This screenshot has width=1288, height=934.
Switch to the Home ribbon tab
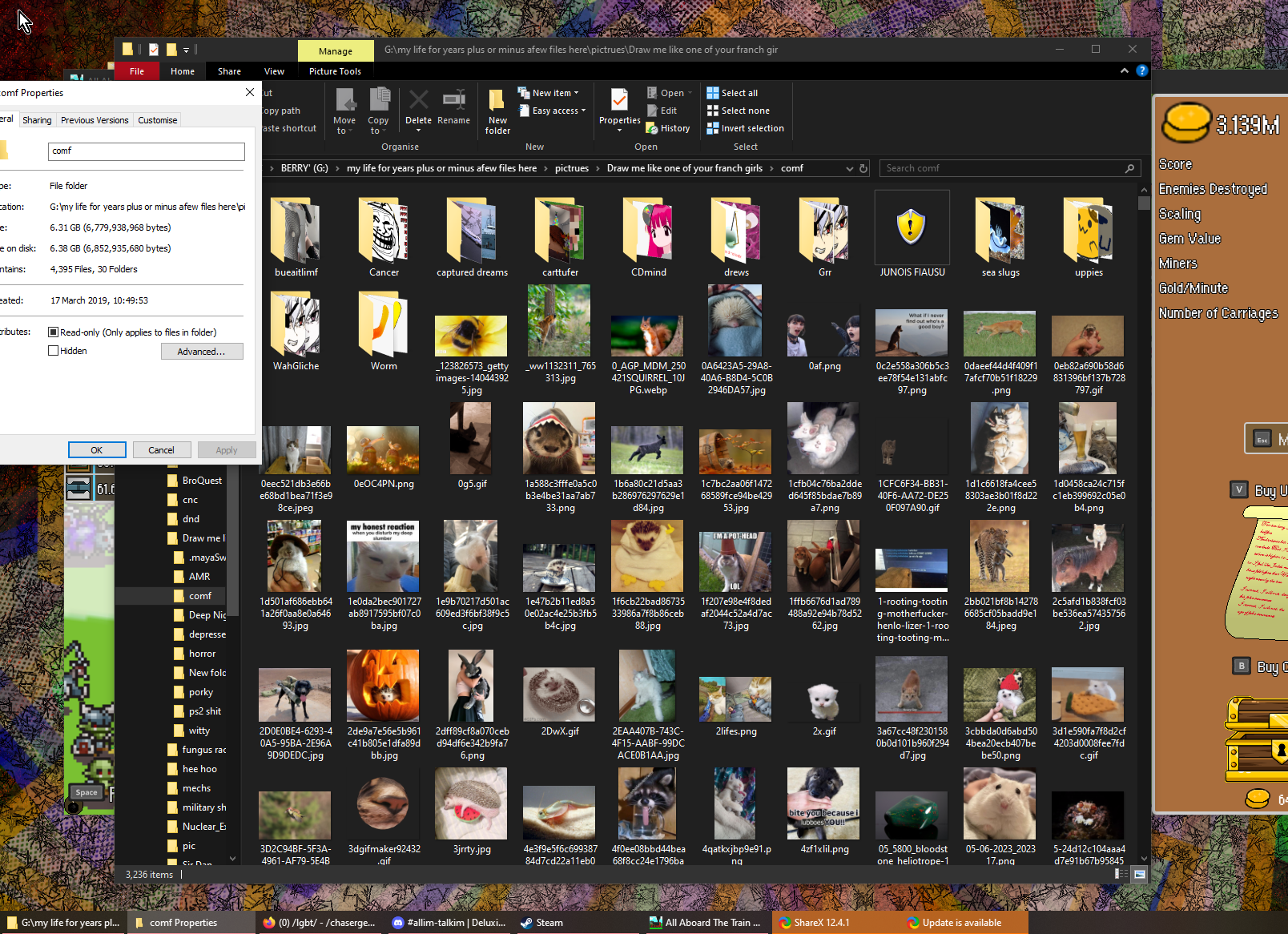183,71
